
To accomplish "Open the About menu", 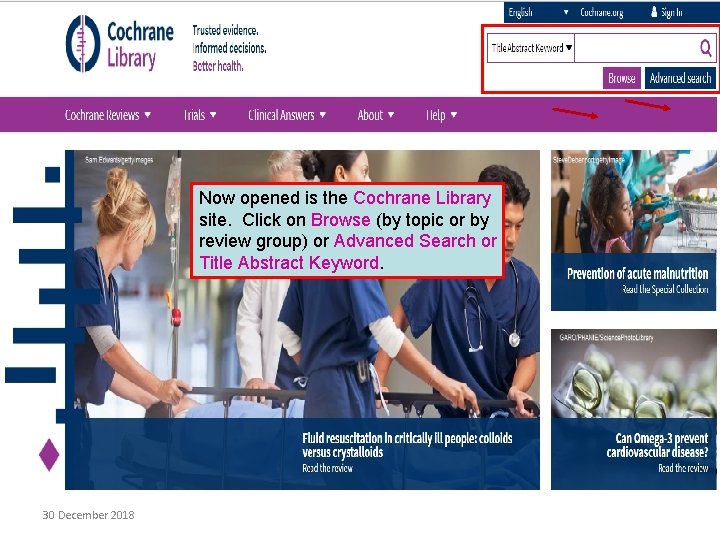I will [376, 115].
